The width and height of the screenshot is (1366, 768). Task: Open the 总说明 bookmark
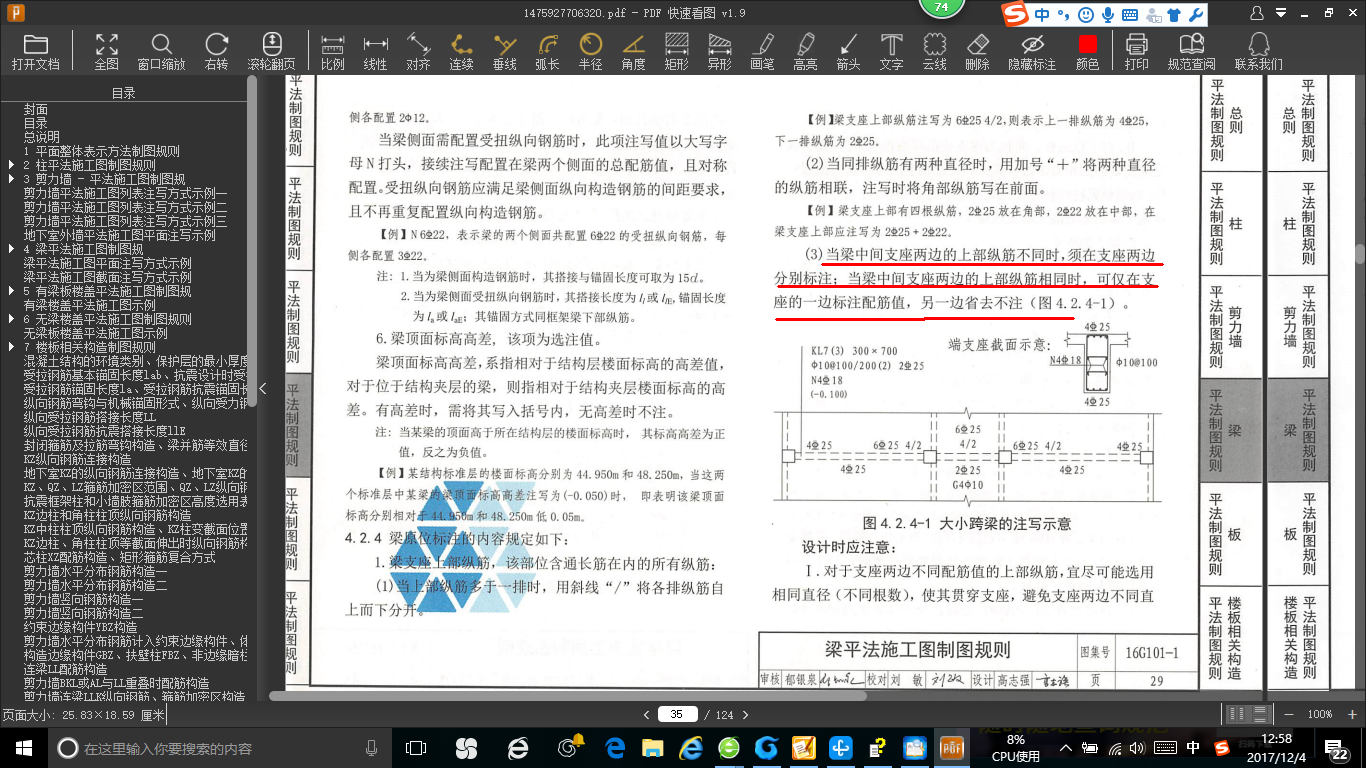[x=42, y=137]
